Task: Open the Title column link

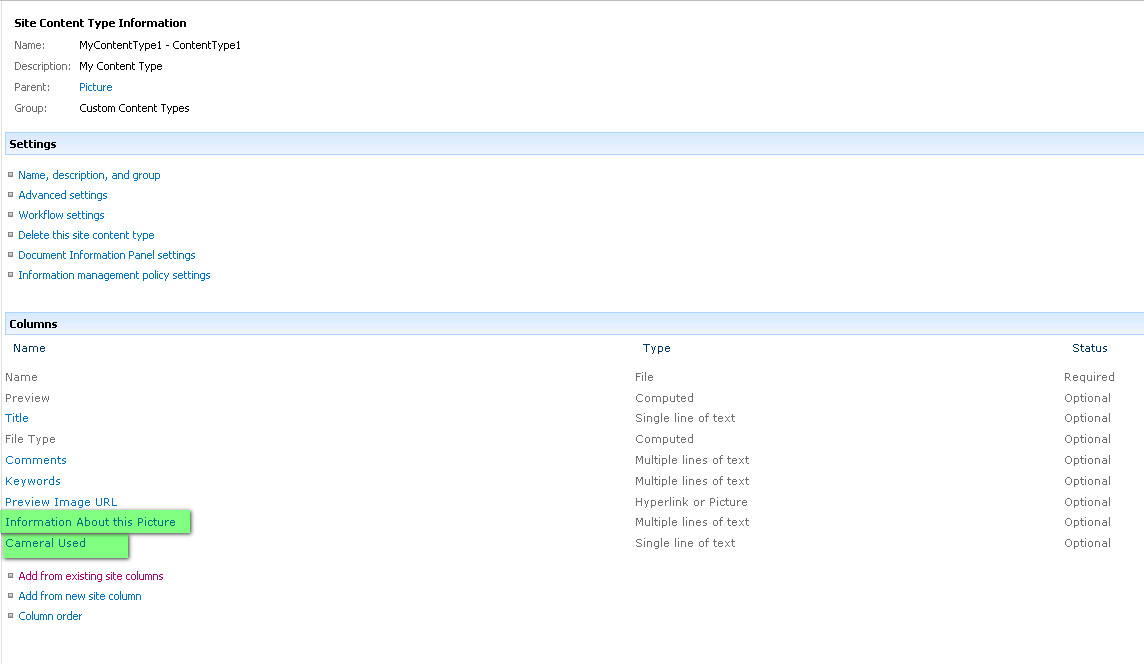Action: [x=17, y=418]
